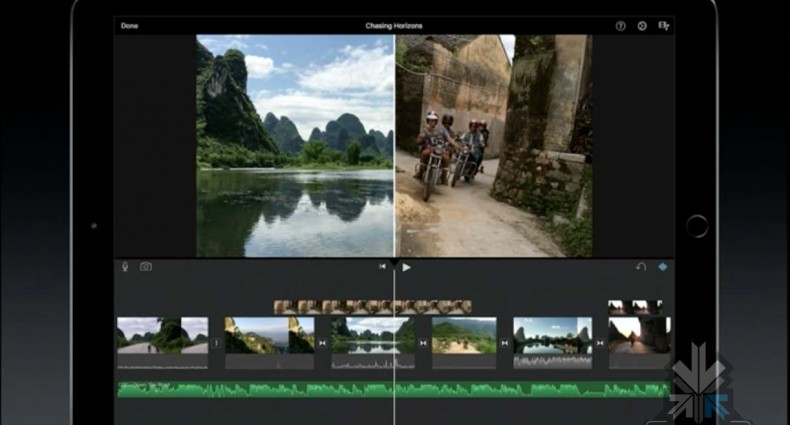The width and height of the screenshot is (790, 425).
Task: Select the mountain cliff clip in timeline
Action: click(x=269, y=337)
